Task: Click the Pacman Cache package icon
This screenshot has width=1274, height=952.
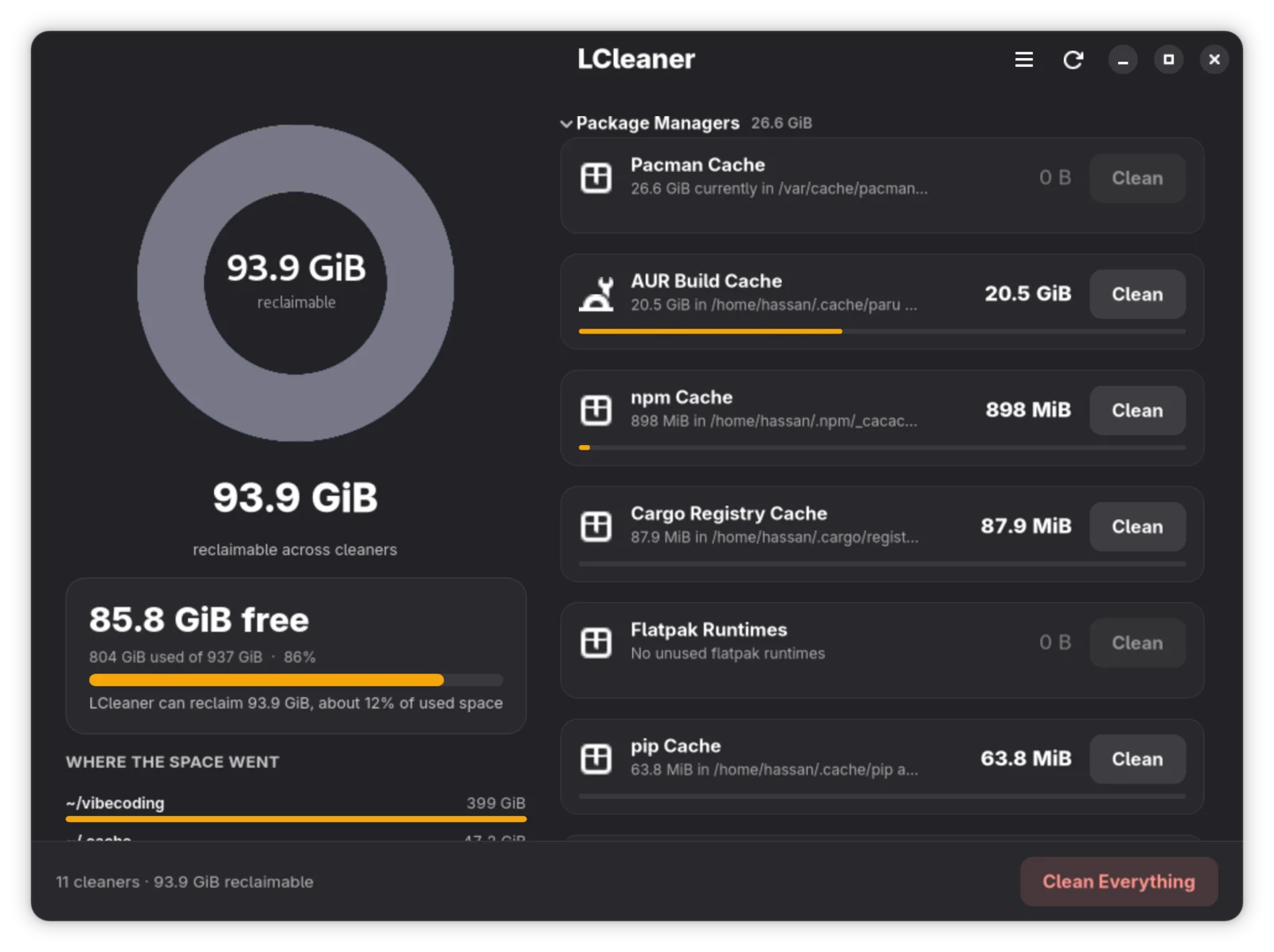Action: coord(596,178)
